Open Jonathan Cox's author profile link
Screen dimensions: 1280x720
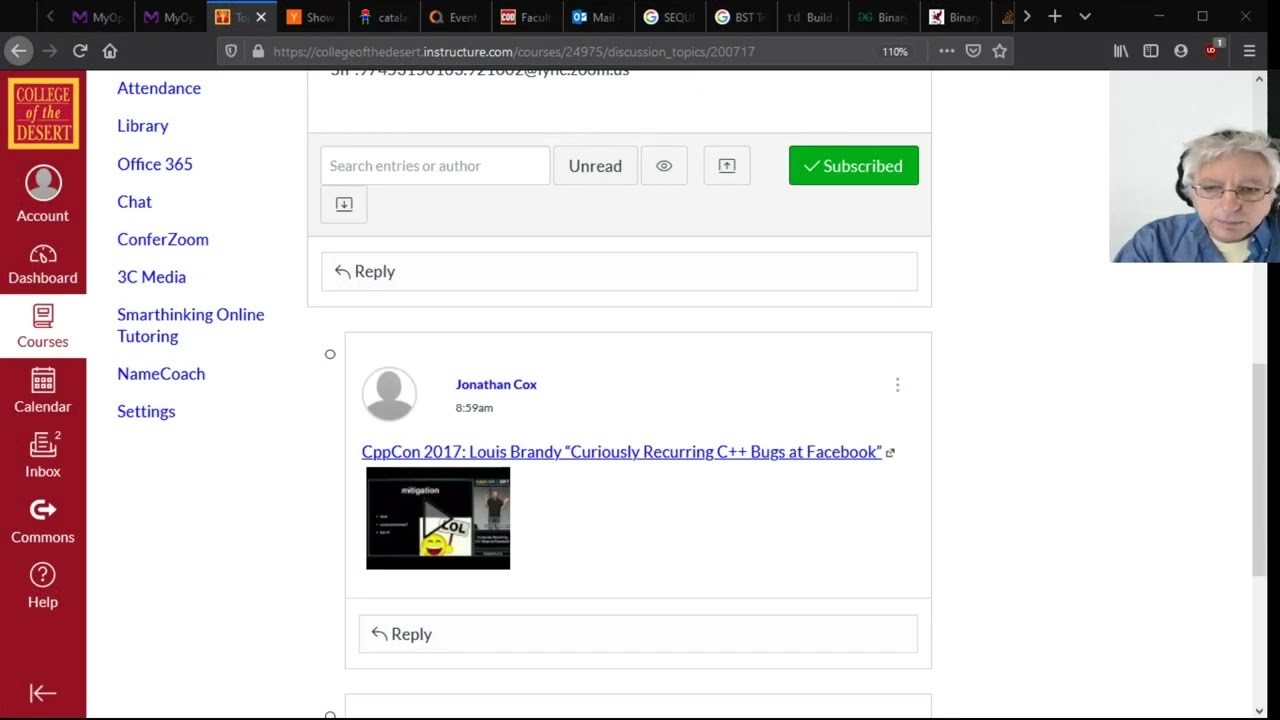[496, 384]
